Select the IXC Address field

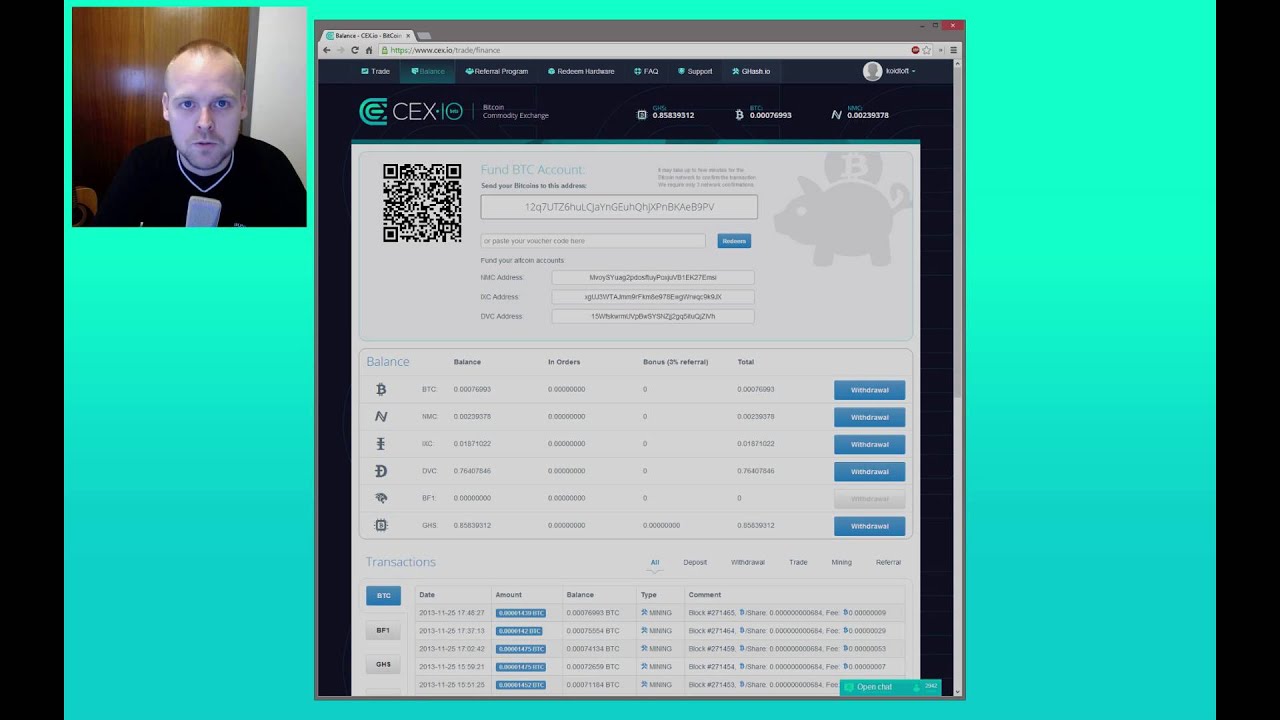(653, 297)
